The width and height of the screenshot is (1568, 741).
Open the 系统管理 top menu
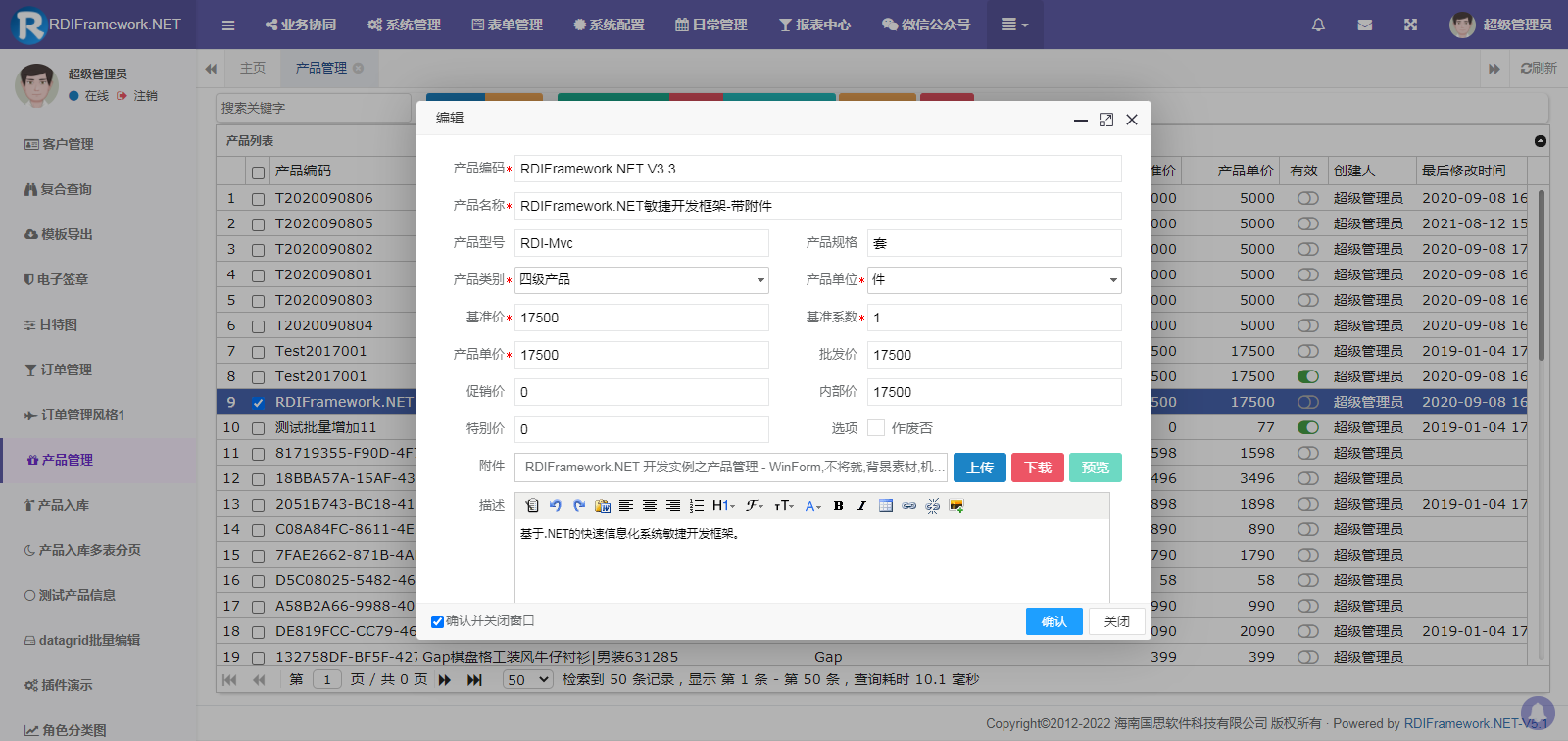coord(404,25)
